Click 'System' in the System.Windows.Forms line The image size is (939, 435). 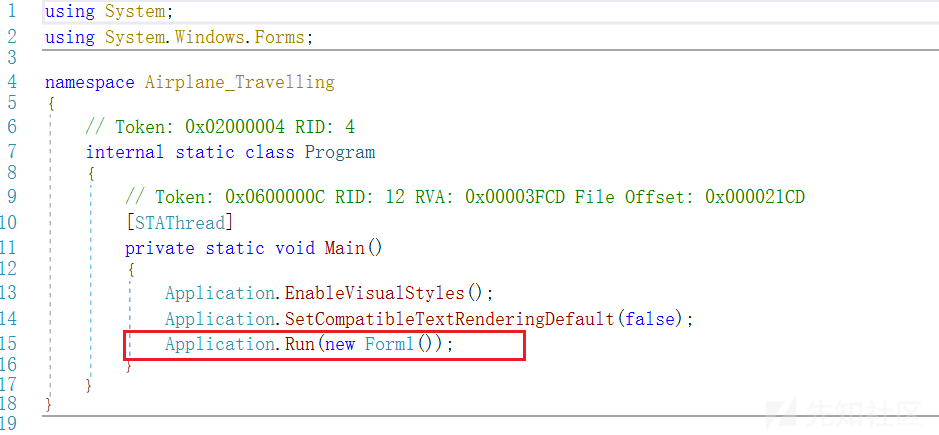point(135,37)
